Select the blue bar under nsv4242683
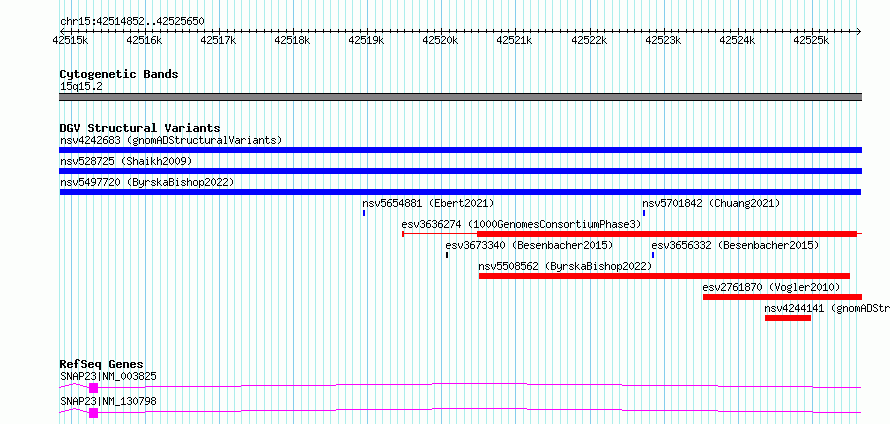 tap(460, 150)
